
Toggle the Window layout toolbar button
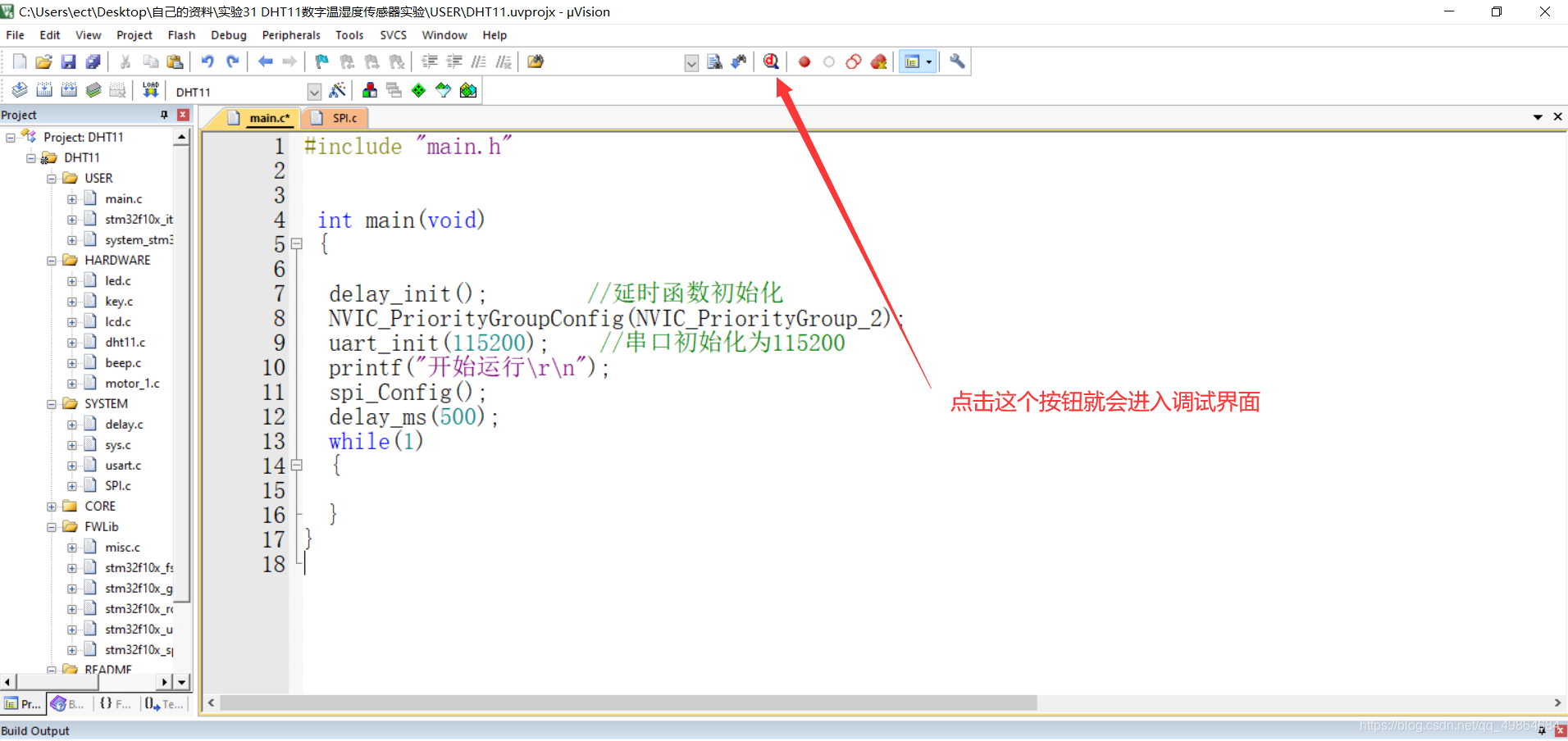[912, 61]
